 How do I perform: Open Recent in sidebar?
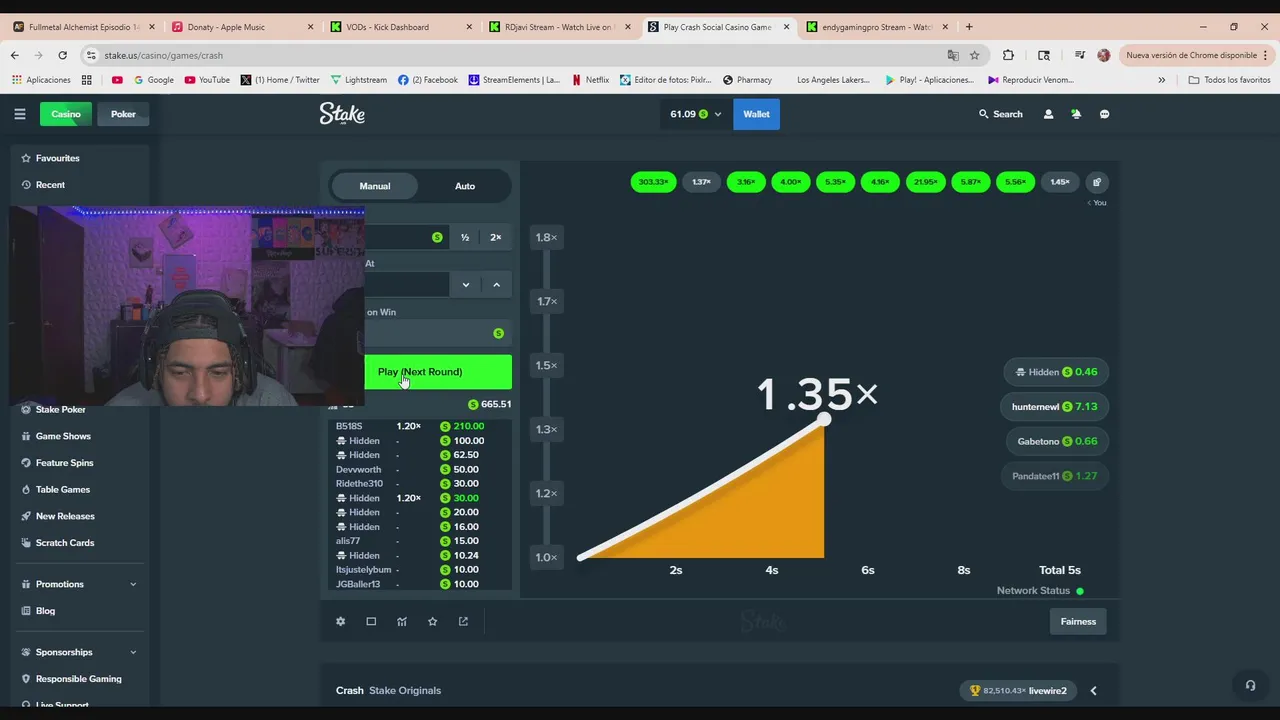click(50, 185)
